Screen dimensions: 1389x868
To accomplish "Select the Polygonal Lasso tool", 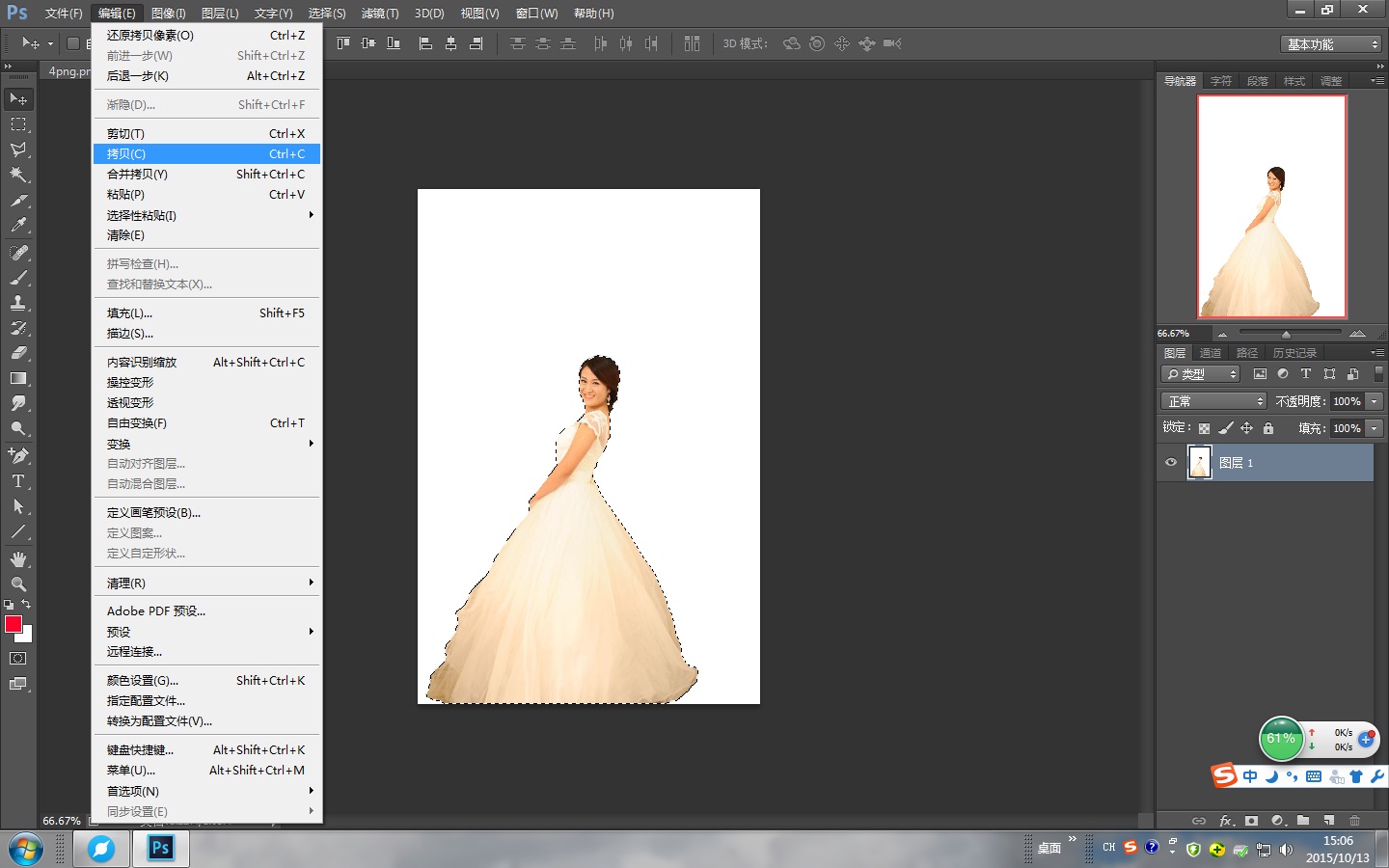I will 18,149.
